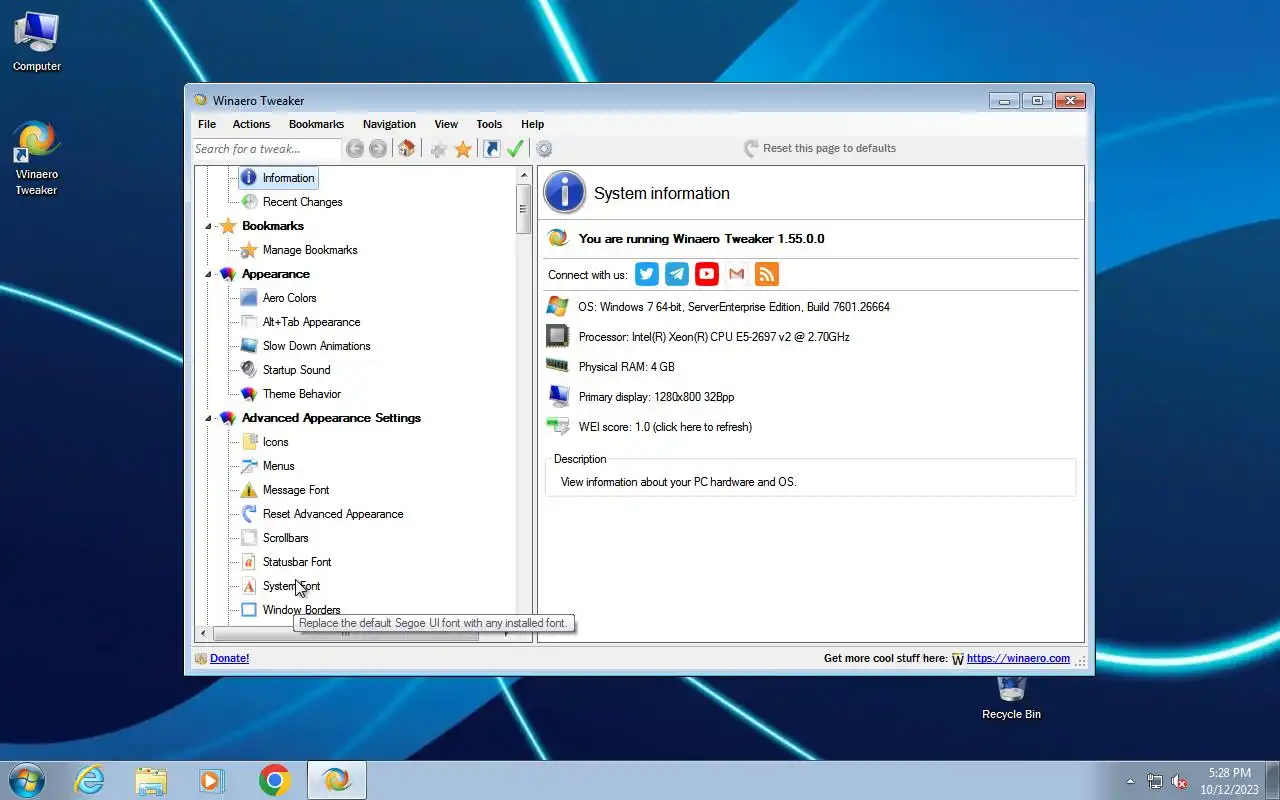The image size is (1280, 800).
Task: Open the Navigation menu
Action: [389, 124]
